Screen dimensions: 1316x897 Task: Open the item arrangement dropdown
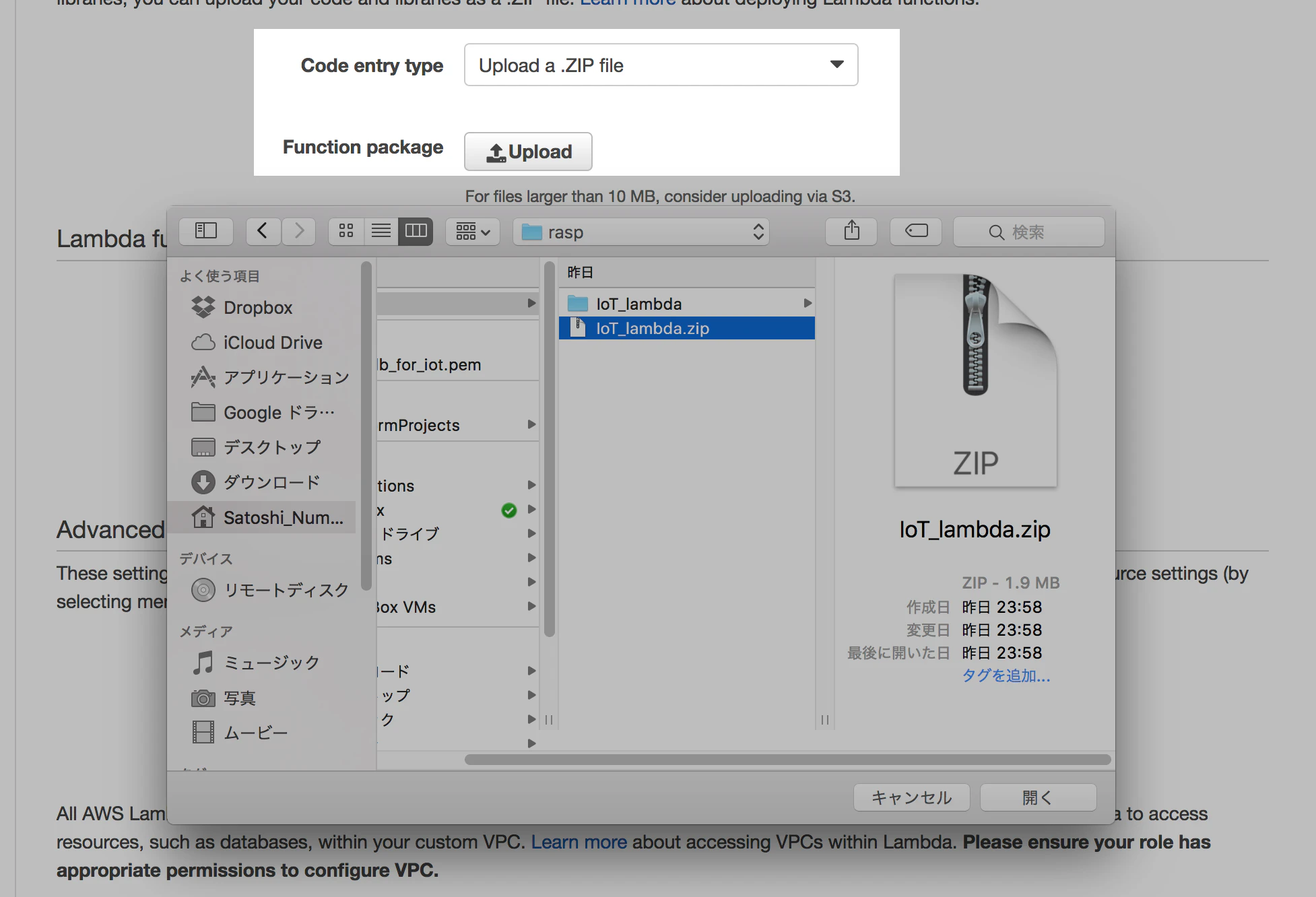[473, 232]
